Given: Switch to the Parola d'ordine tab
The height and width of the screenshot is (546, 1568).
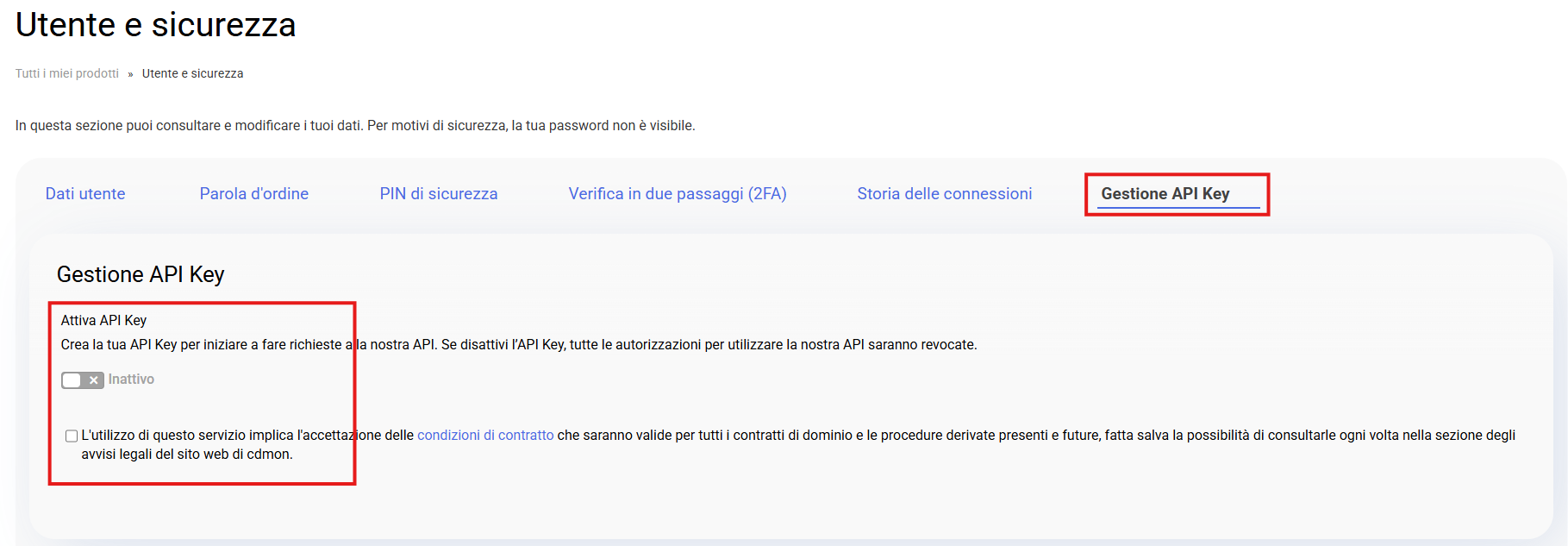Looking at the screenshot, I should [x=254, y=194].
